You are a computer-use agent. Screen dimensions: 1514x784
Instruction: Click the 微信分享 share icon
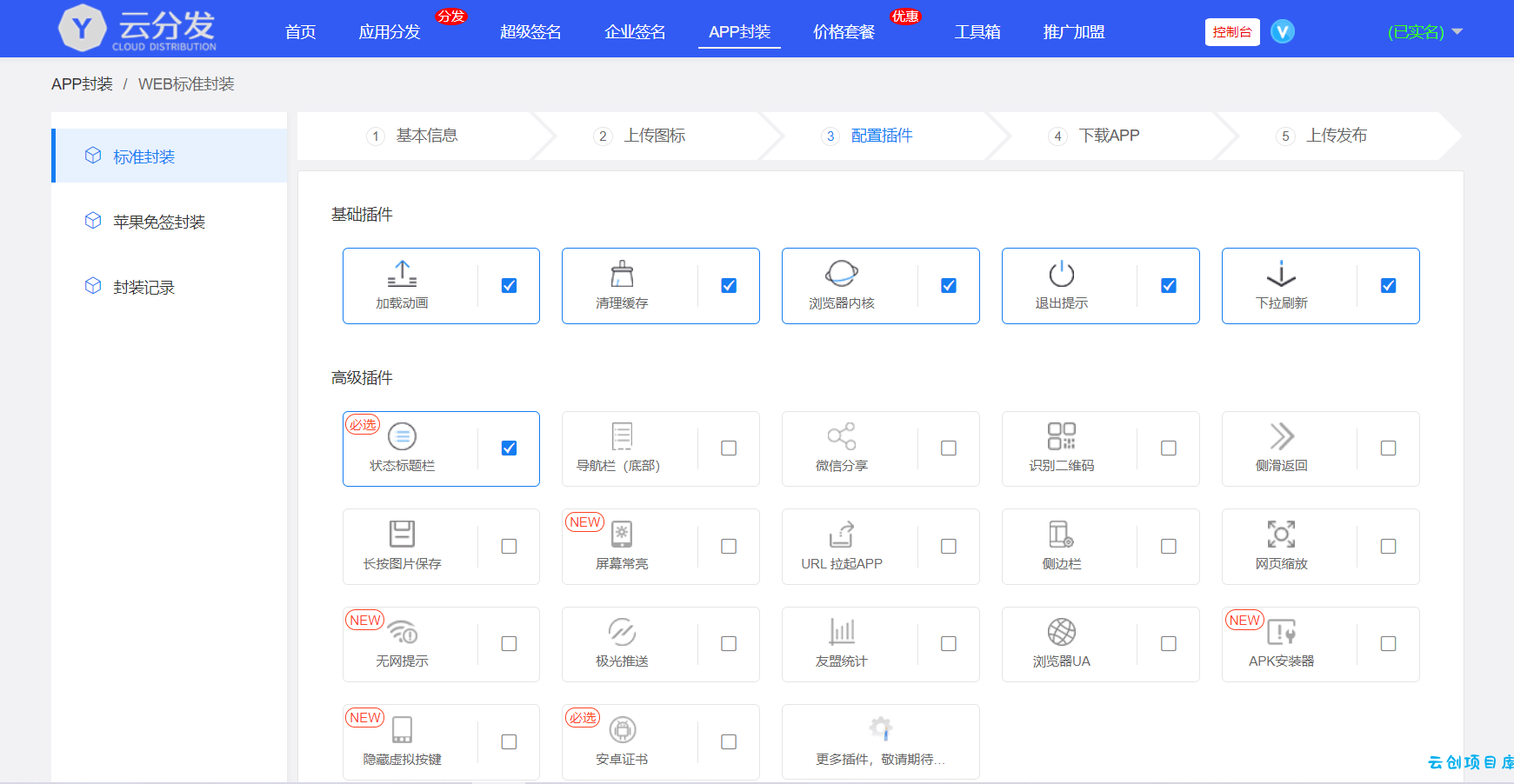pyautogui.click(x=842, y=436)
